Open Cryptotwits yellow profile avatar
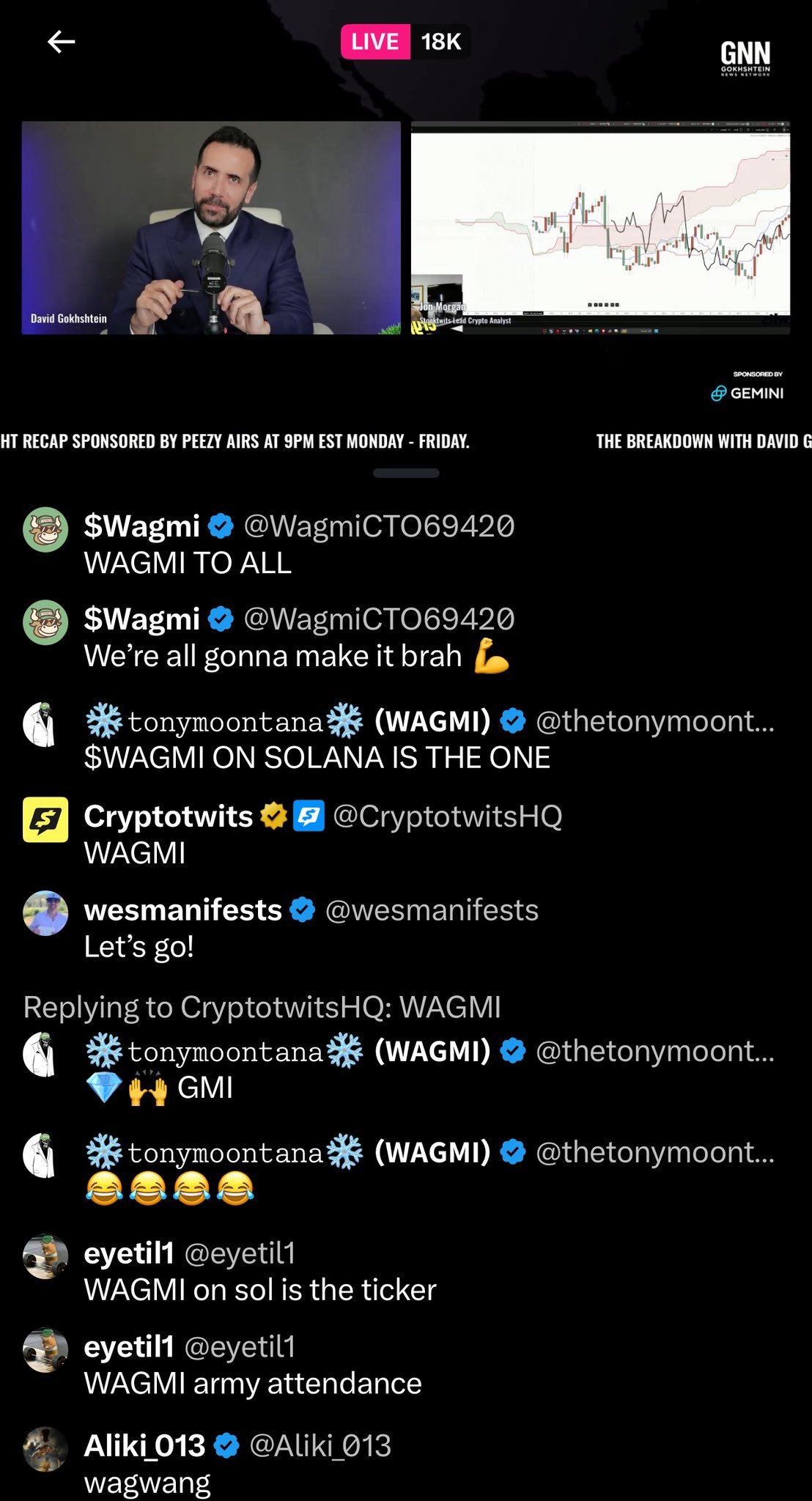The height and width of the screenshot is (1501, 812). tap(45, 819)
